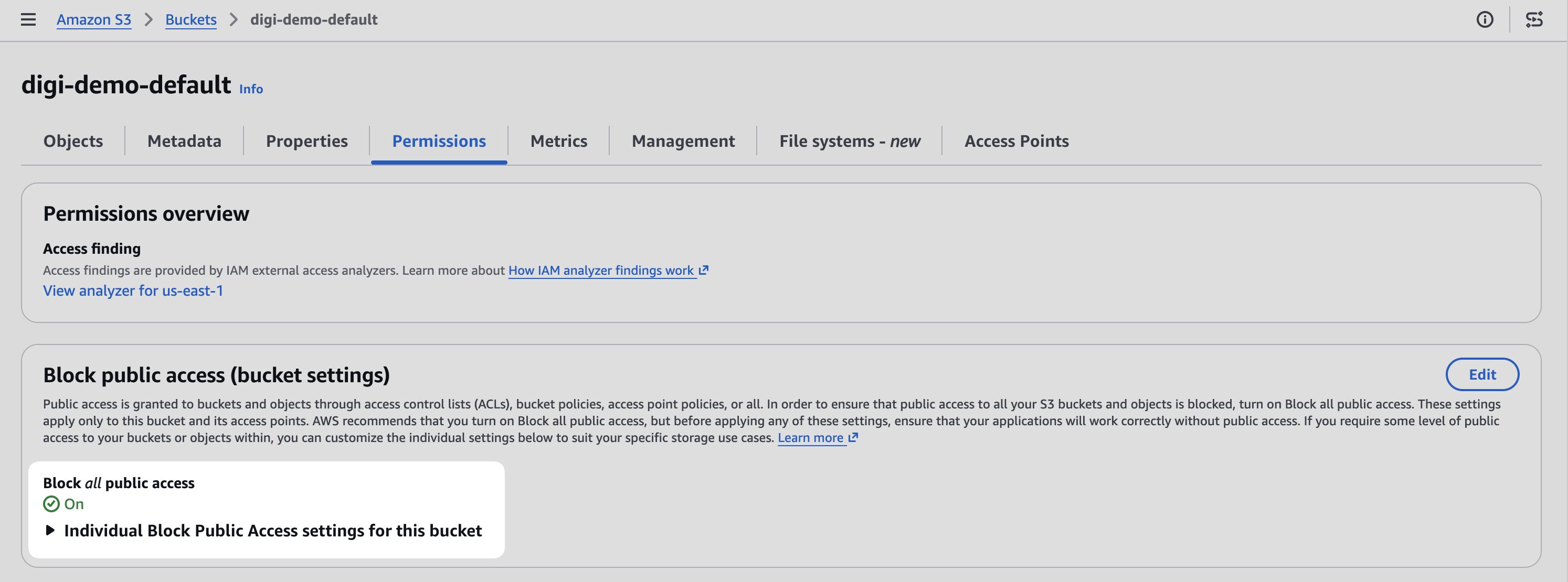The height and width of the screenshot is (582, 1568).
Task: Go to the Properties tab
Action: pos(307,141)
